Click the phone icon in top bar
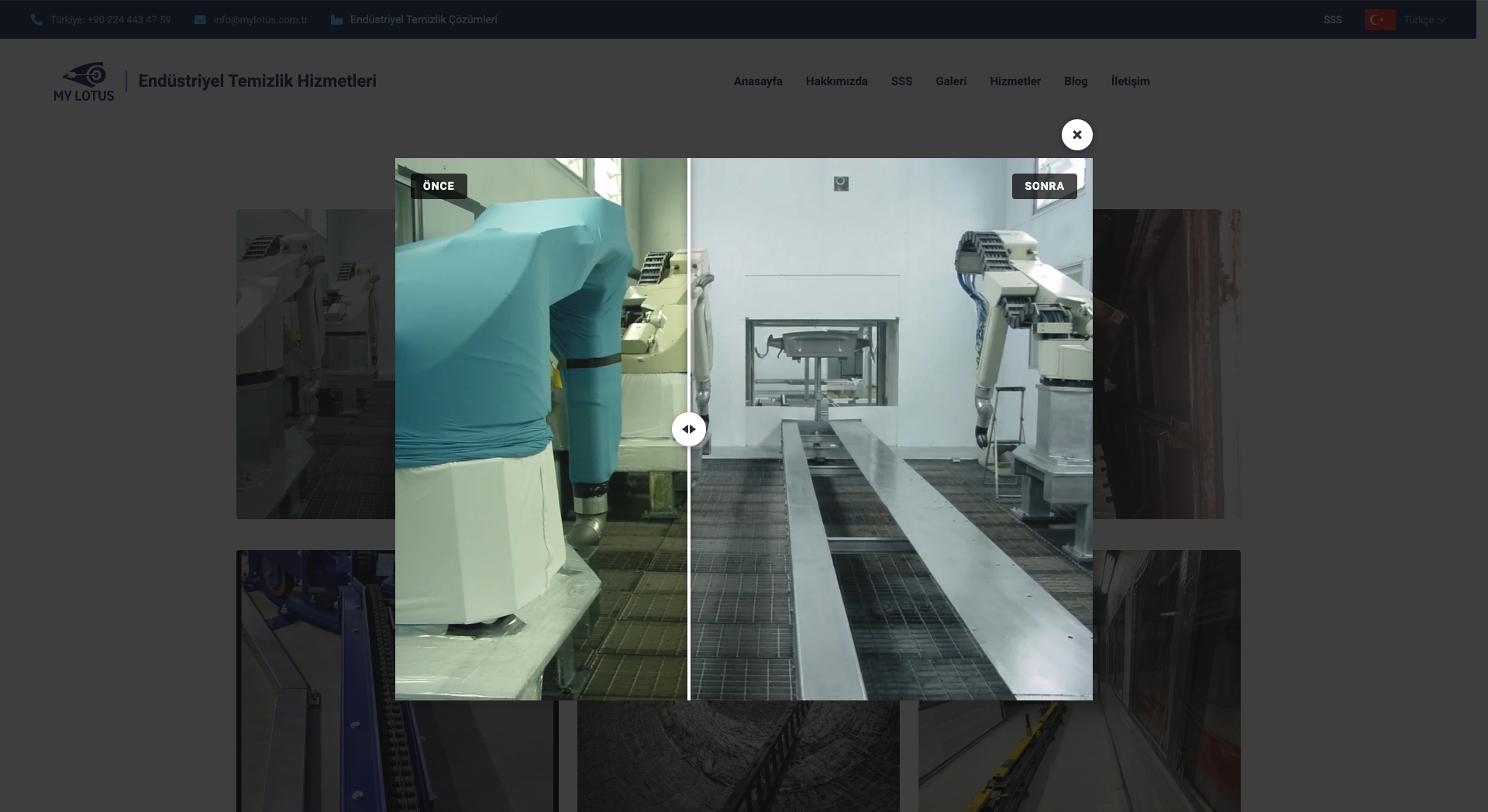The height and width of the screenshot is (812, 1488). (x=36, y=20)
